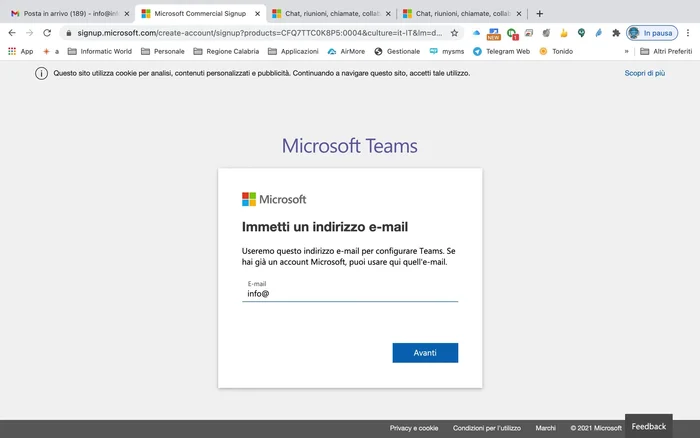Open the Apps grid shortcut
700x438 pixels.
coord(20,51)
